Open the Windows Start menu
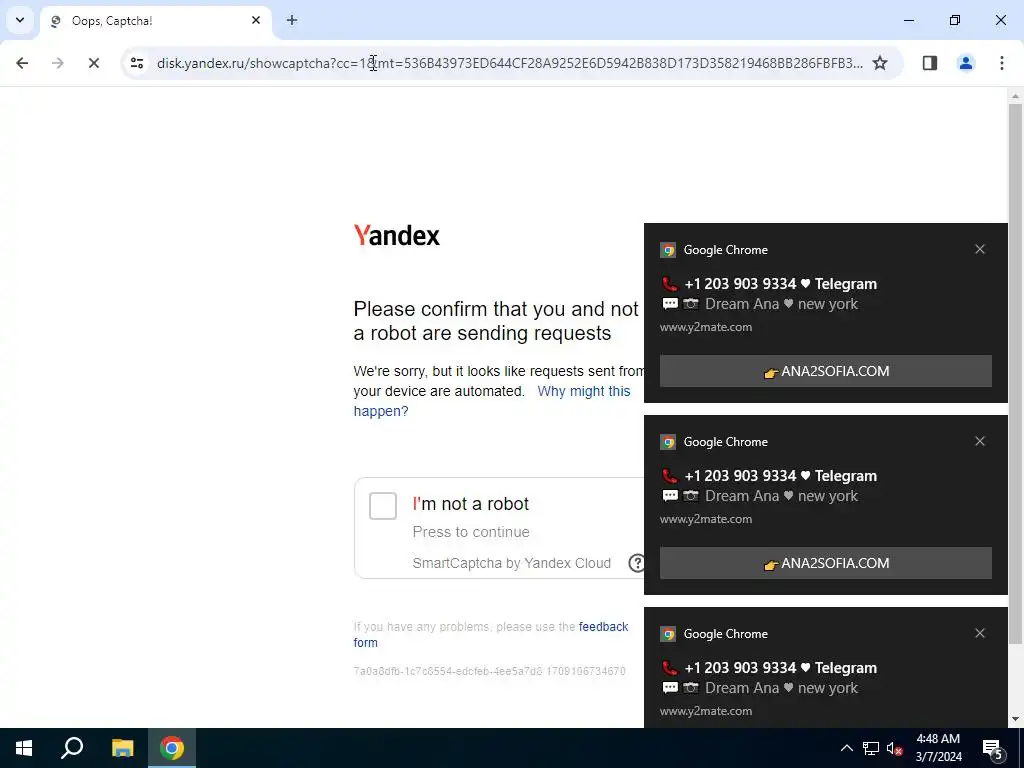Viewport: 1024px width, 768px height. tap(24, 748)
